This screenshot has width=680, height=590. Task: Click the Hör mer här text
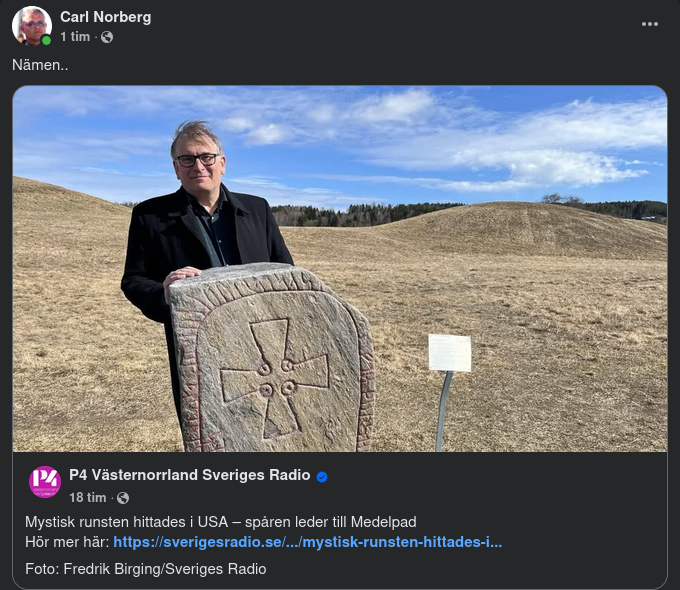point(67,542)
